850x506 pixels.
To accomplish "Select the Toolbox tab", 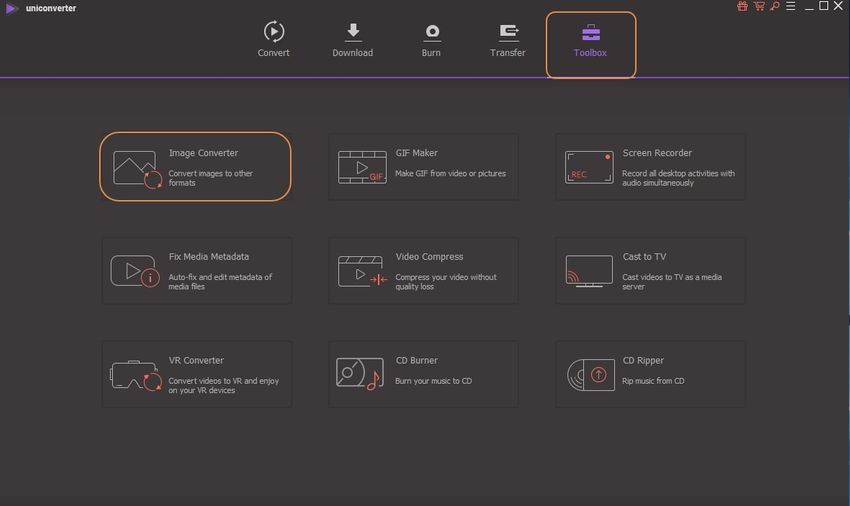I will (x=590, y=42).
